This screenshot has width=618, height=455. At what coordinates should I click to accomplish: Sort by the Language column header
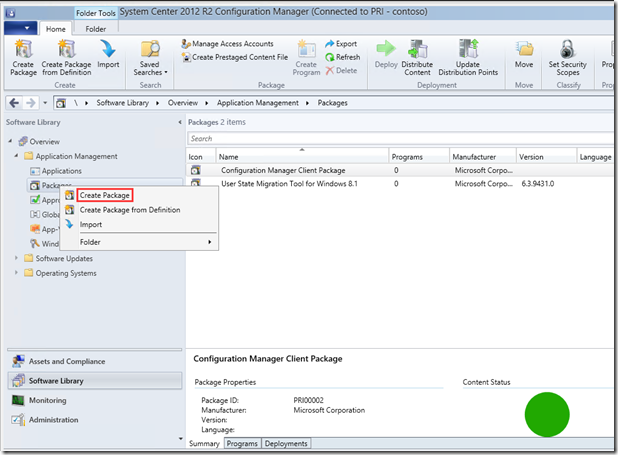[x=595, y=157]
